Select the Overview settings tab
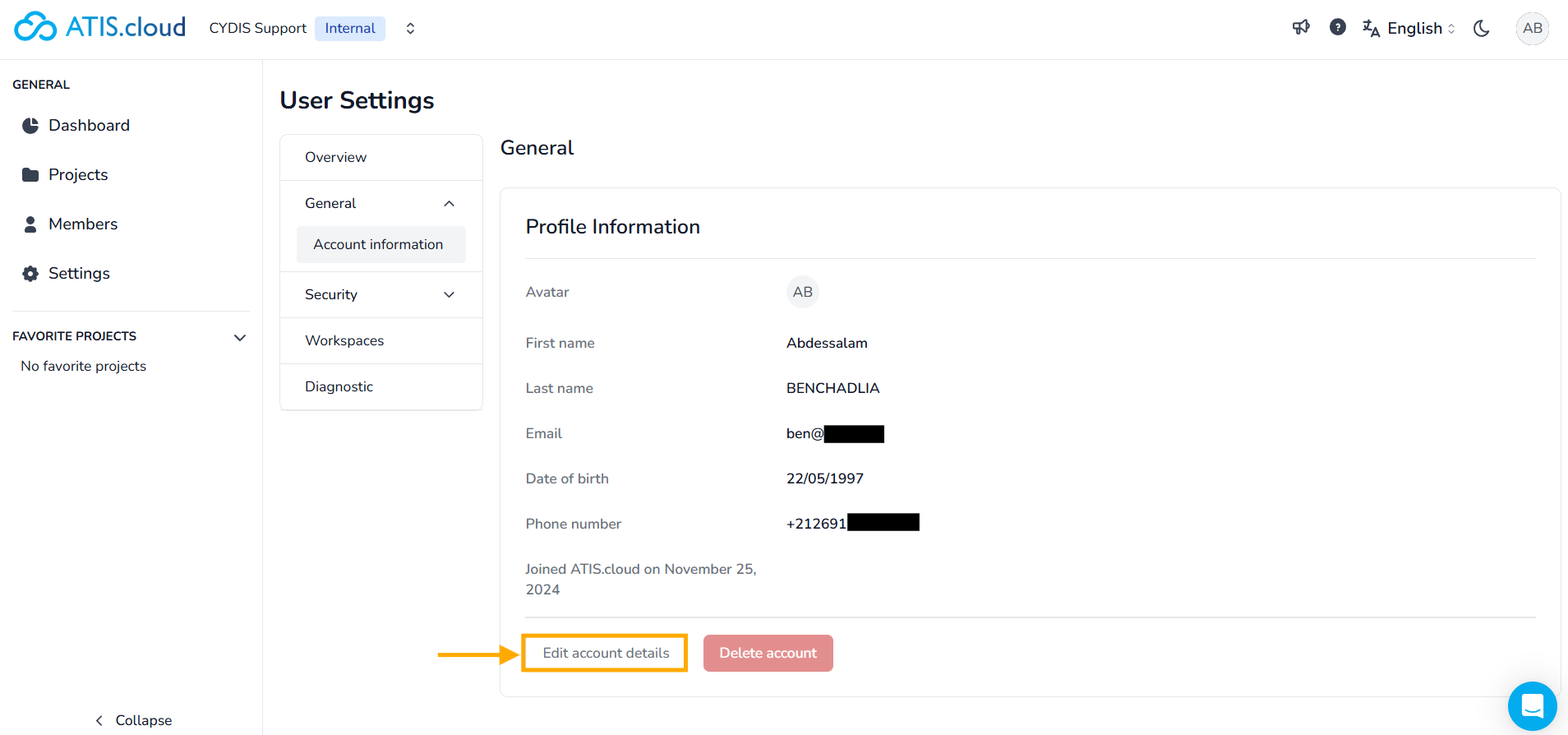The image size is (1568, 735). (x=336, y=157)
